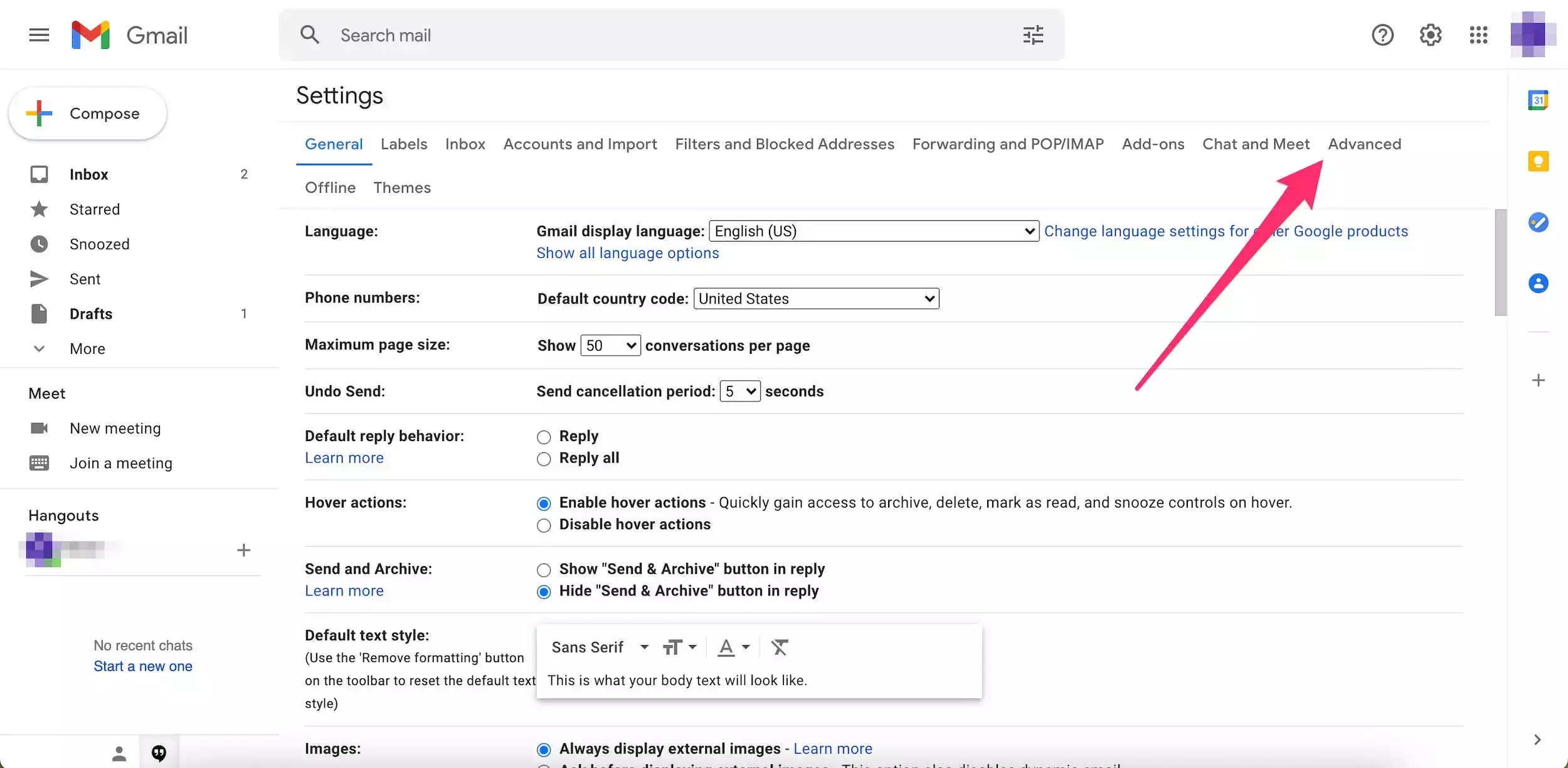Select Always display external images
Image resolution: width=1568 pixels, height=768 pixels.
544,749
